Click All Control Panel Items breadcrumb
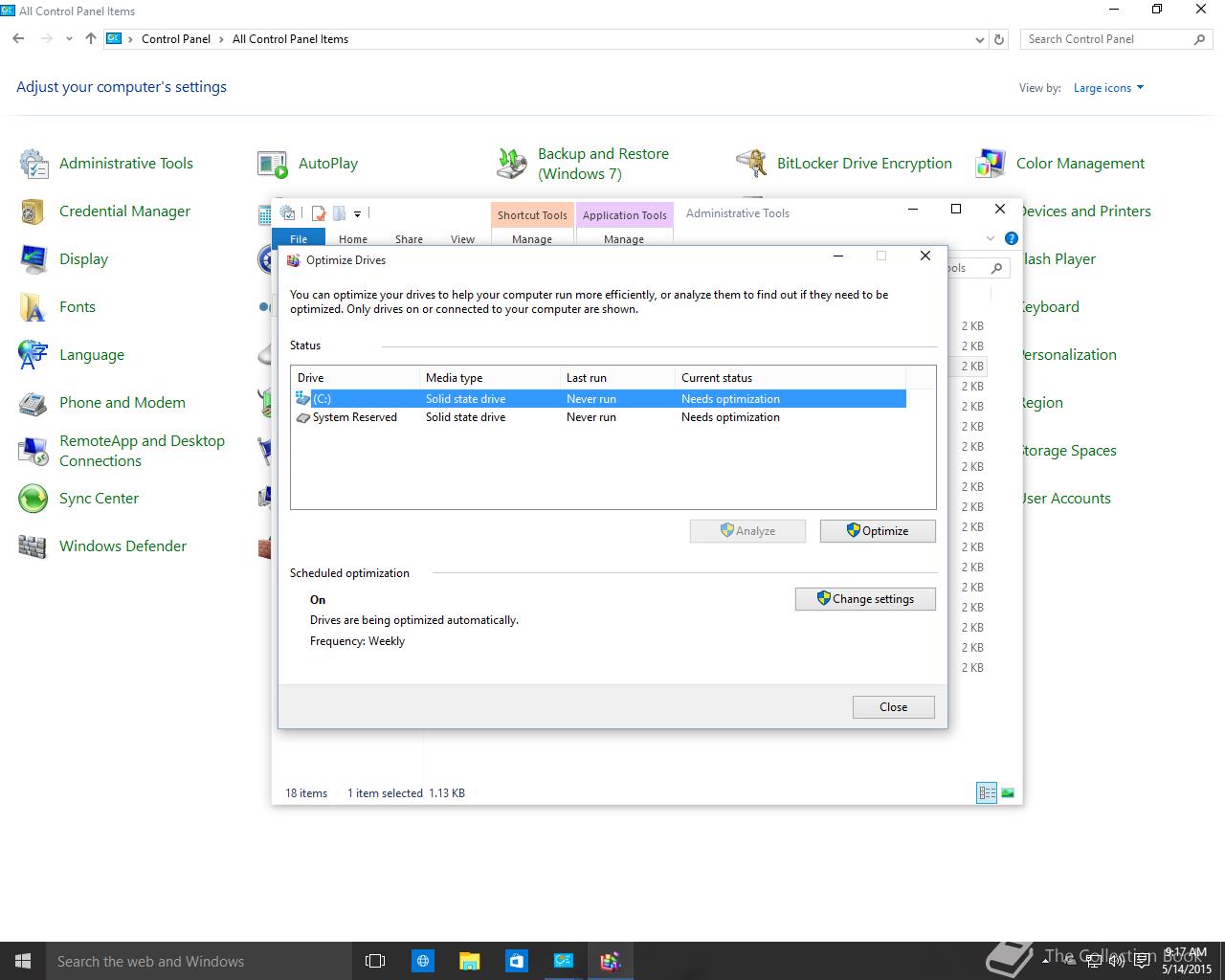 [x=290, y=39]
